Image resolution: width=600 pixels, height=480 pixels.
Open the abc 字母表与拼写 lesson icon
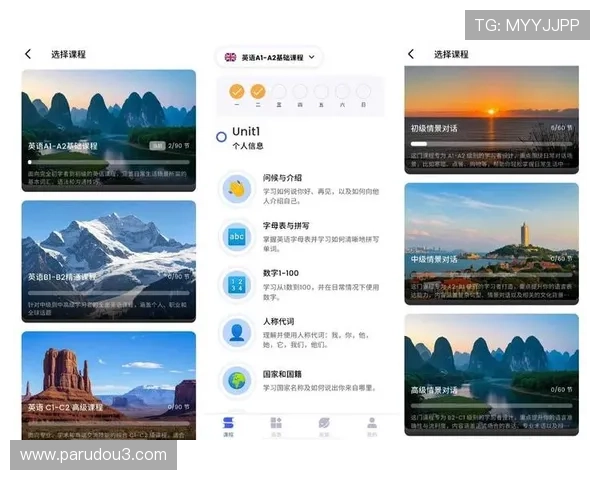(237, 237)
